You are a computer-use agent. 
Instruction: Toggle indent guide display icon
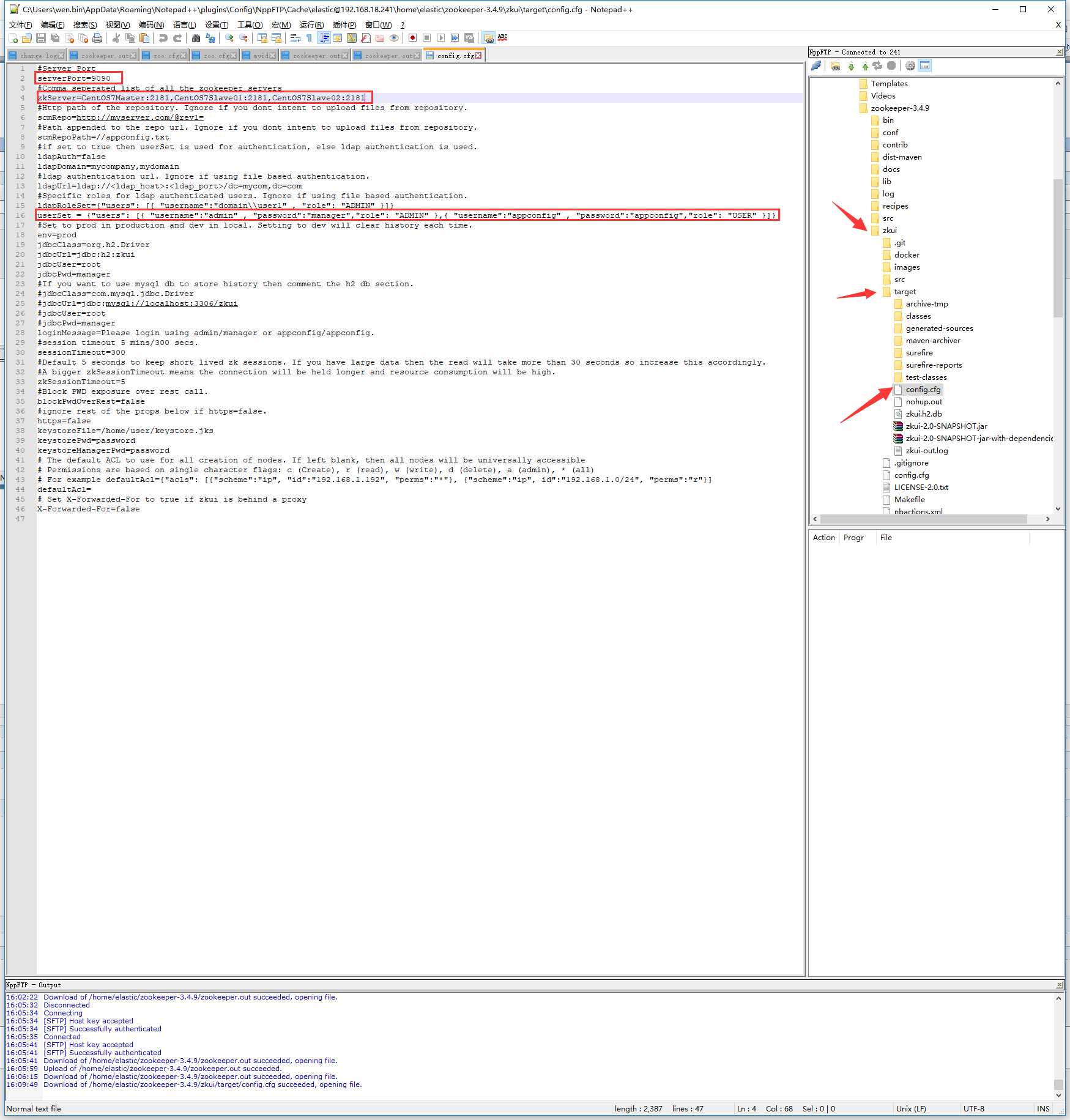(x=324, y=38)
